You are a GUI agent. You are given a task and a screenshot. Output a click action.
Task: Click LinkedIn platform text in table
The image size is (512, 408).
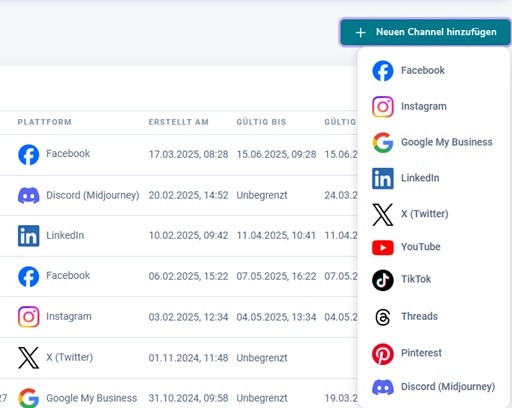click(65, 235)
